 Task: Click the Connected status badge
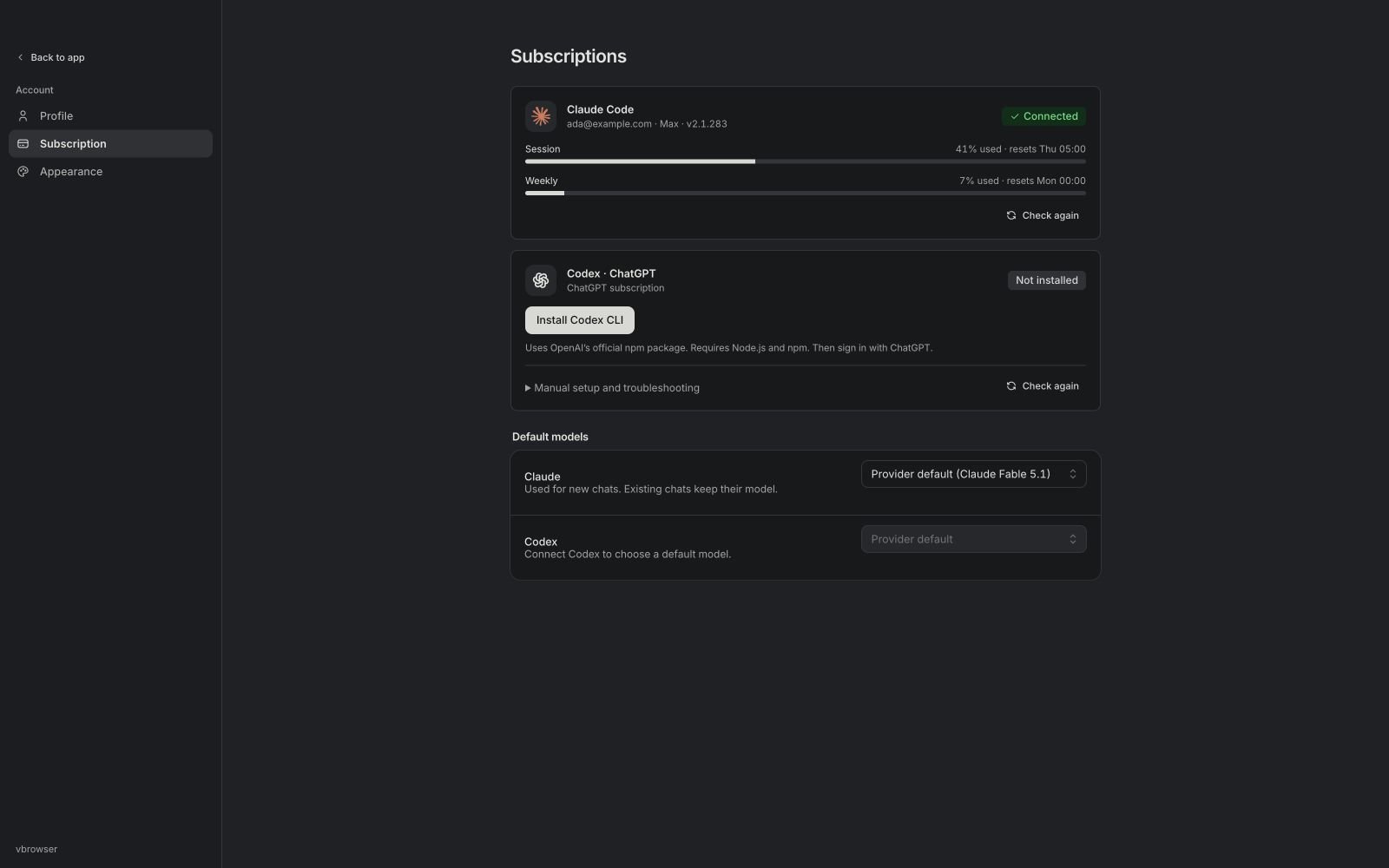click(1043, 116)
